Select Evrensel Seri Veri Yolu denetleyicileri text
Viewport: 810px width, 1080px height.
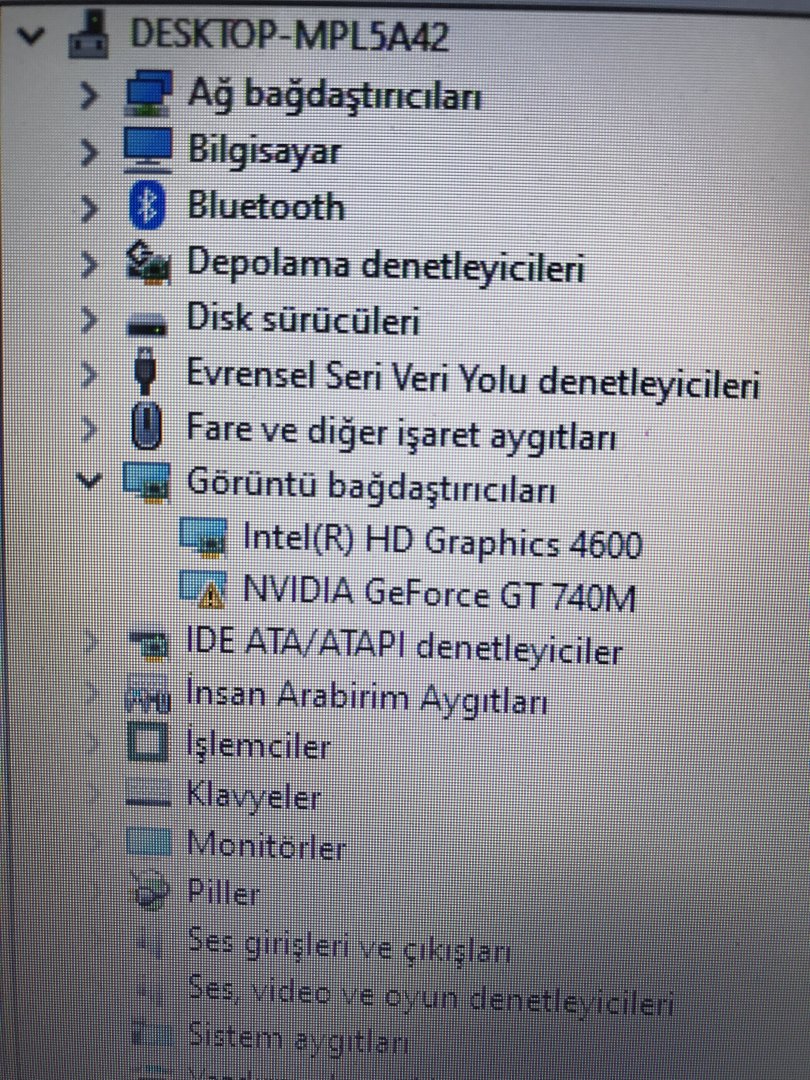[x=473, y=378]
